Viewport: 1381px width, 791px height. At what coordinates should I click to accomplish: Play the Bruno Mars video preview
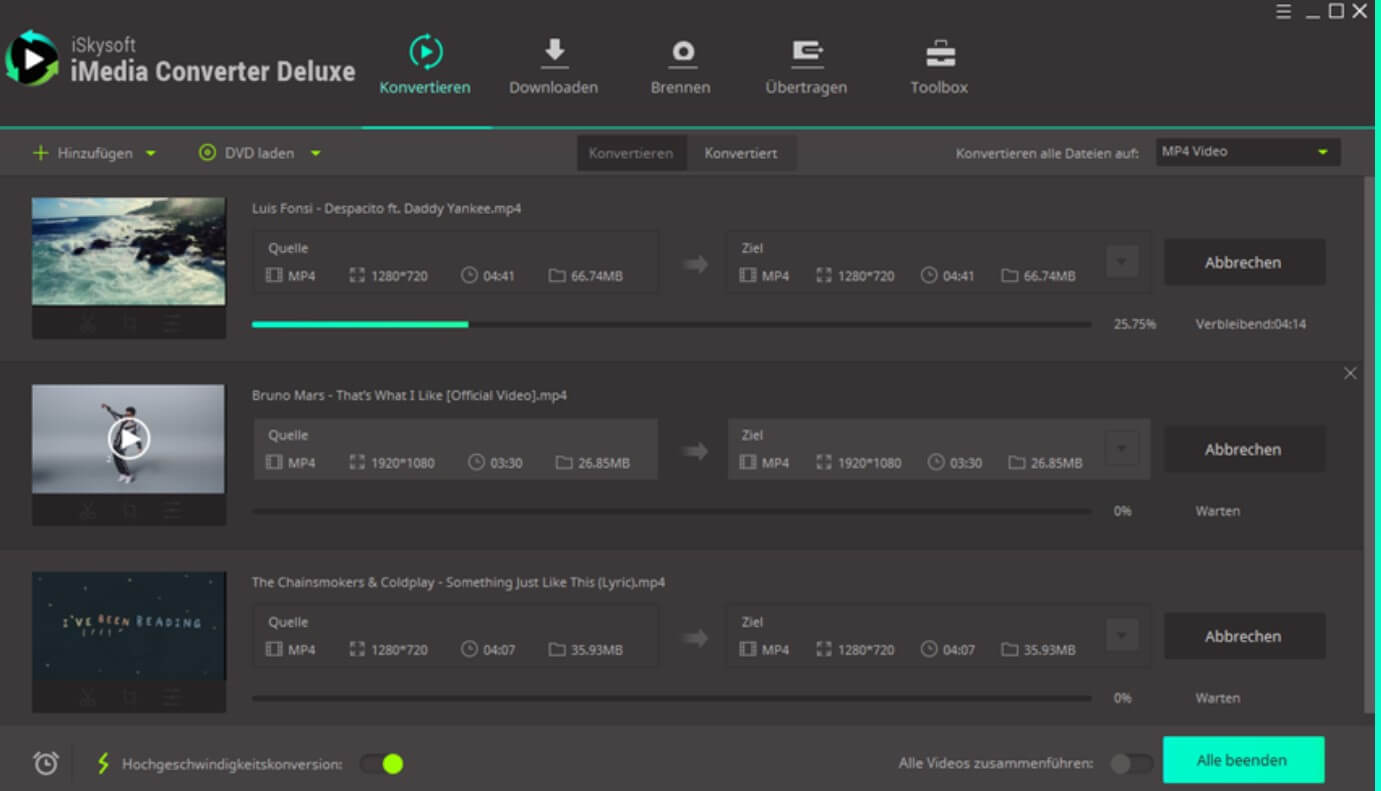tap(129, 438)
